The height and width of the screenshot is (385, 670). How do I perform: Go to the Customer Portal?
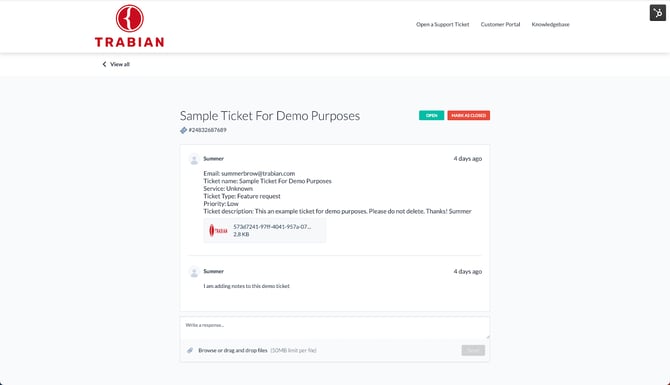(500, 24)
